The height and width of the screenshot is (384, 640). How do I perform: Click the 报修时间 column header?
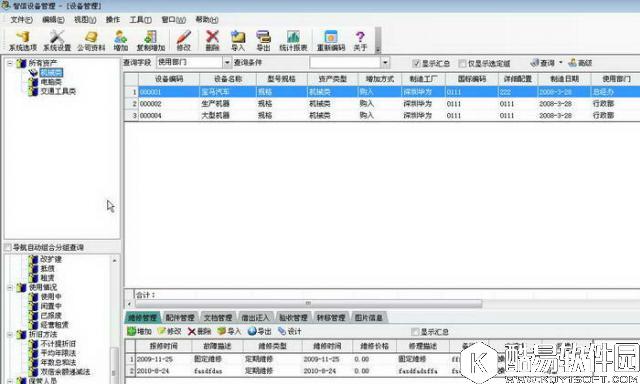pos(163,346)
